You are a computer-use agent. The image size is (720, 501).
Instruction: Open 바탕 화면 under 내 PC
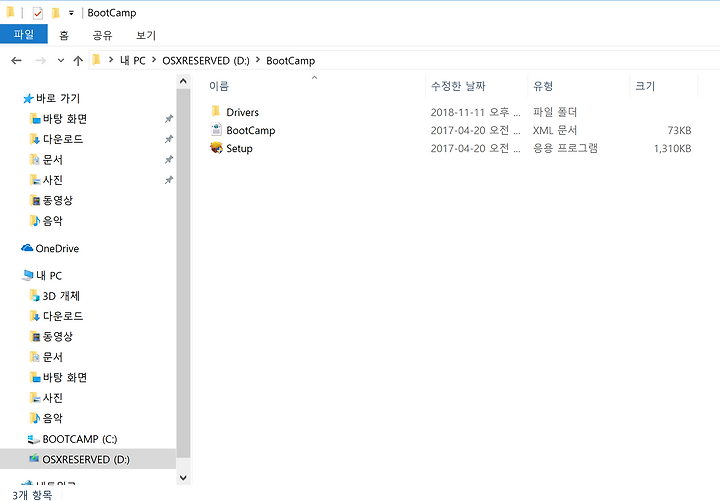pyautogui.click(x=65, y=377)
